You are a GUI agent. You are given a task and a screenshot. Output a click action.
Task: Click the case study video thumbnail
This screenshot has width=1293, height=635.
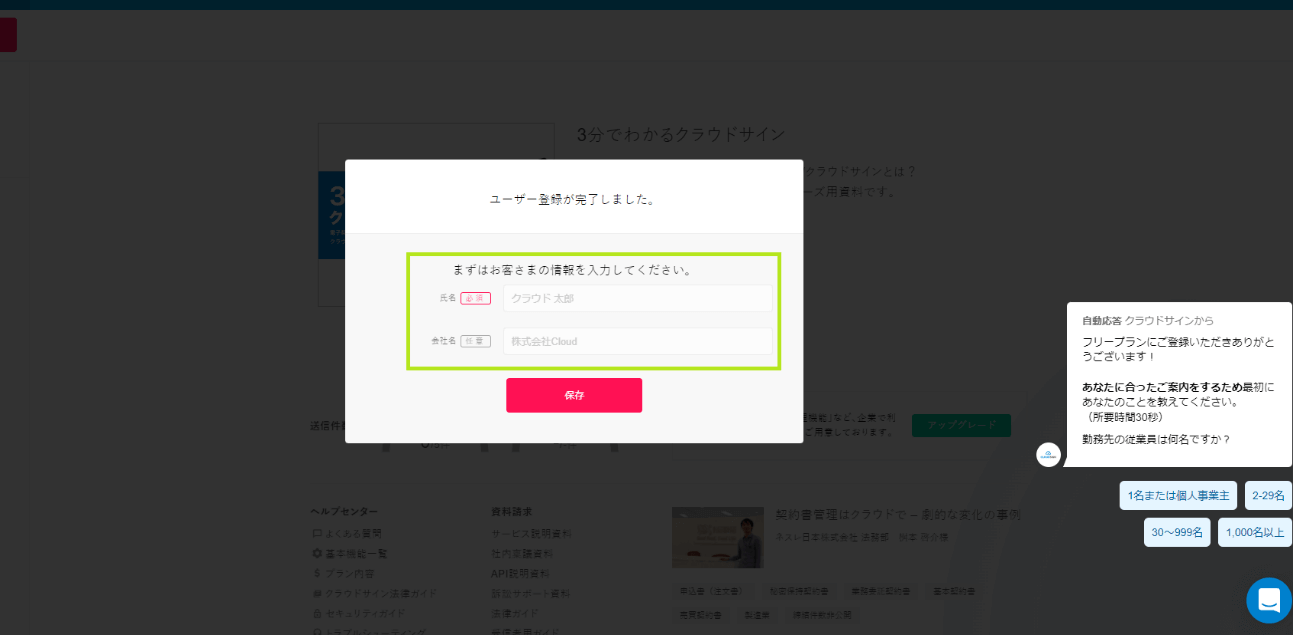click(717, 537)
